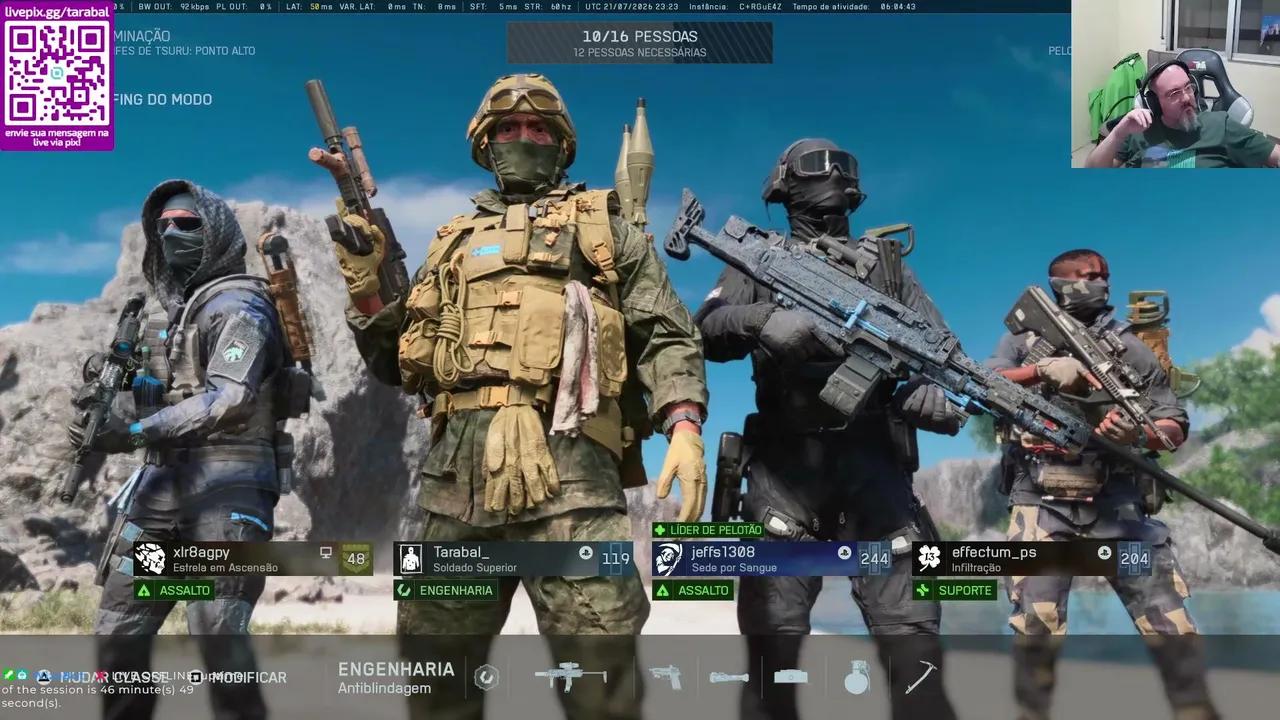Screen dimensions: 1280x720
Task: Pick the anti-tank mine gadget slot
Action: (791, 677)
